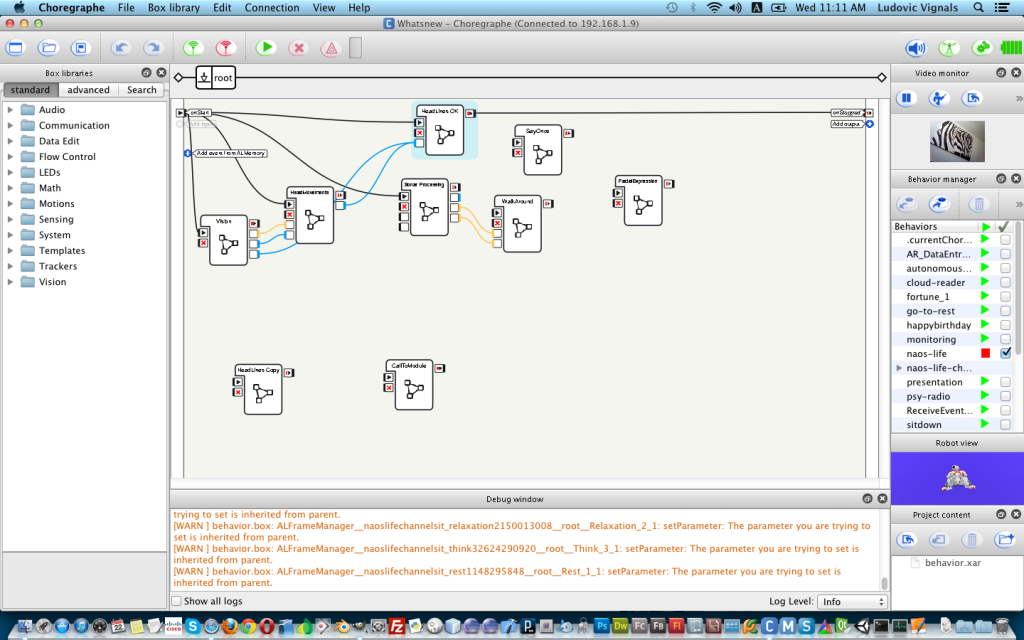Click the green Play behavior button
The image size is (1024, 640).
pos(266,48)
